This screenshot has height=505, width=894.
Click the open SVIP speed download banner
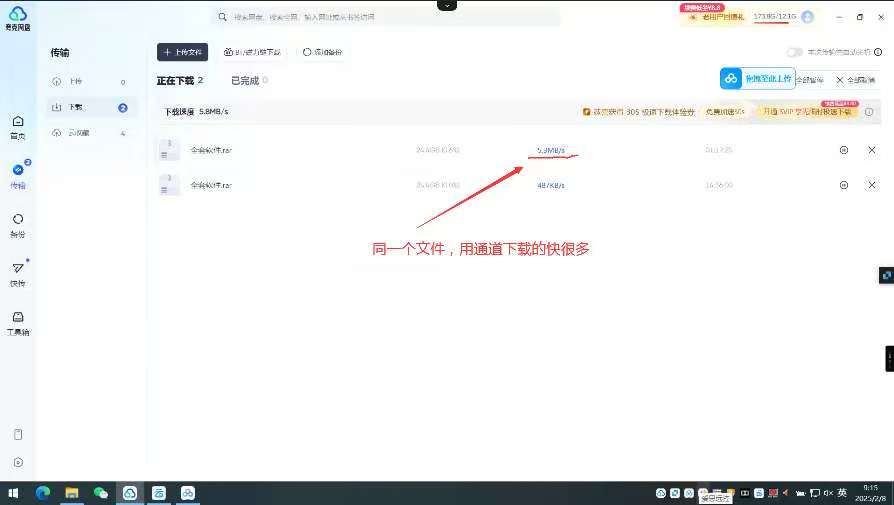click(807, 112)
